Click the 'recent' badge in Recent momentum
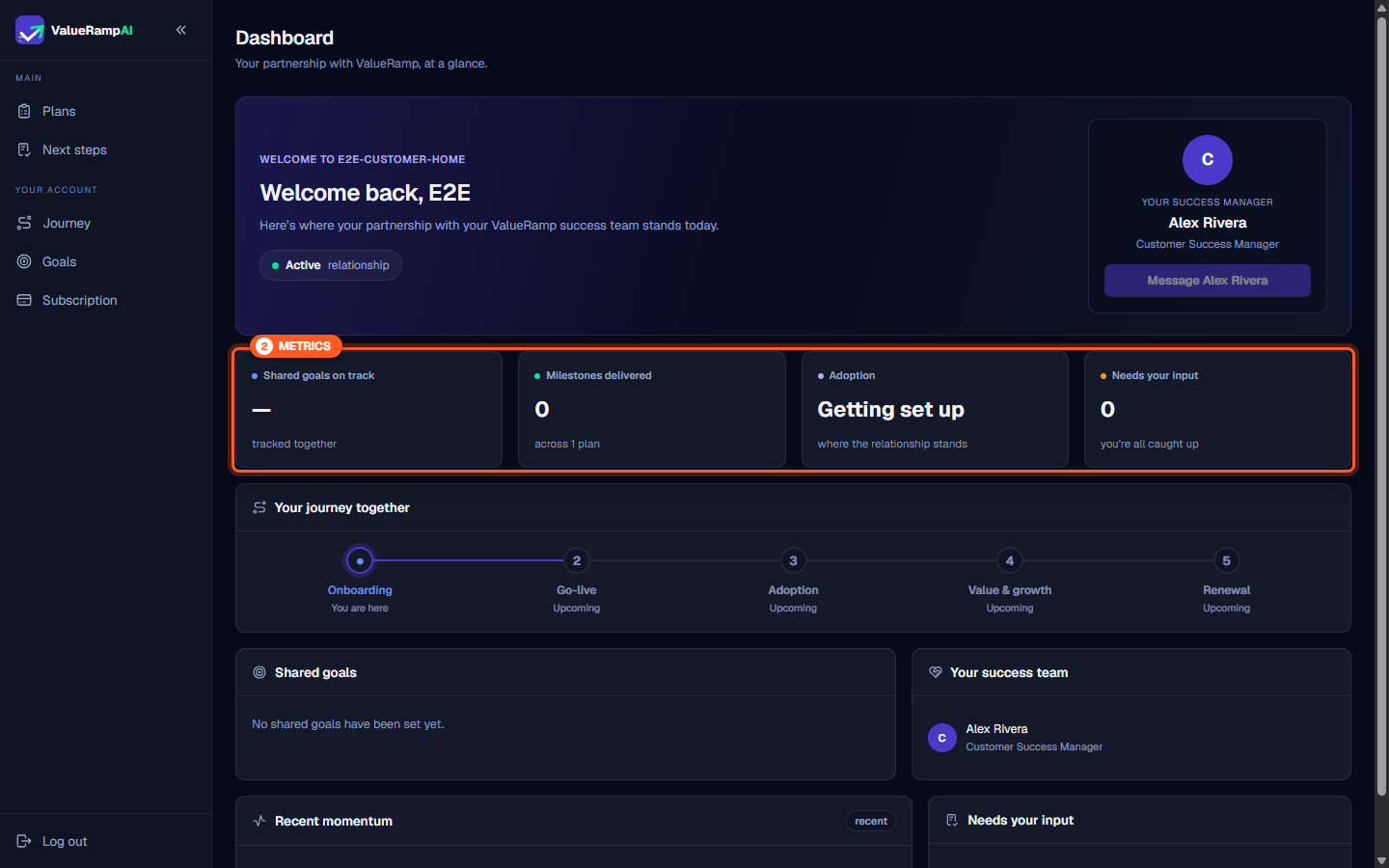 (x=871, y=821)
